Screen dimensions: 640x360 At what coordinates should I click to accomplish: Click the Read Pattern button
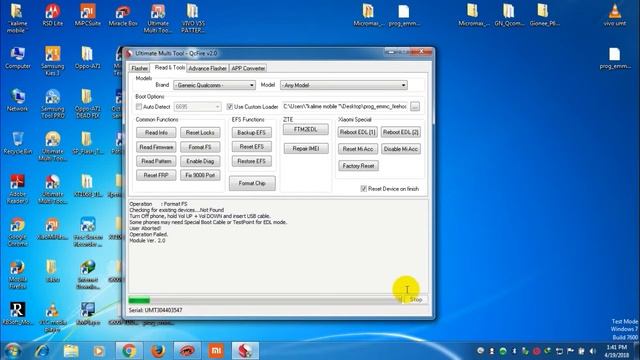pos(156,161)
